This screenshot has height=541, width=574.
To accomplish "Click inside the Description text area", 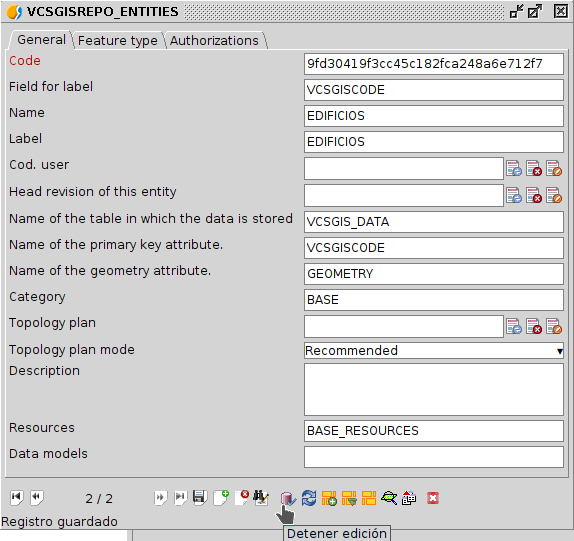I will pos(434,389).
